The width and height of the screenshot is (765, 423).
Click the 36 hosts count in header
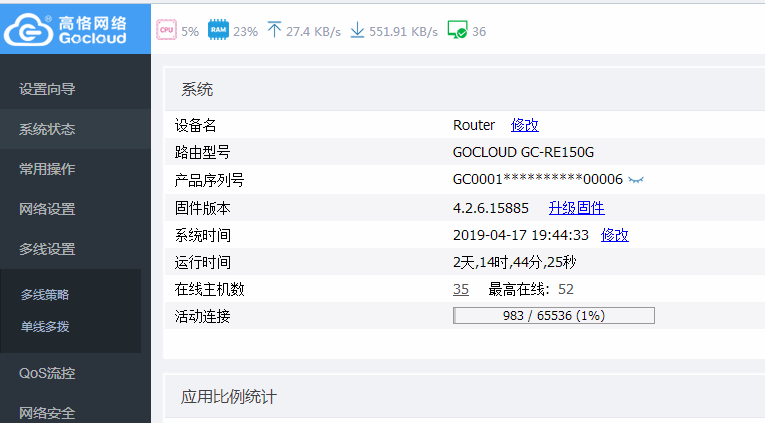click(x=479, y=32)
